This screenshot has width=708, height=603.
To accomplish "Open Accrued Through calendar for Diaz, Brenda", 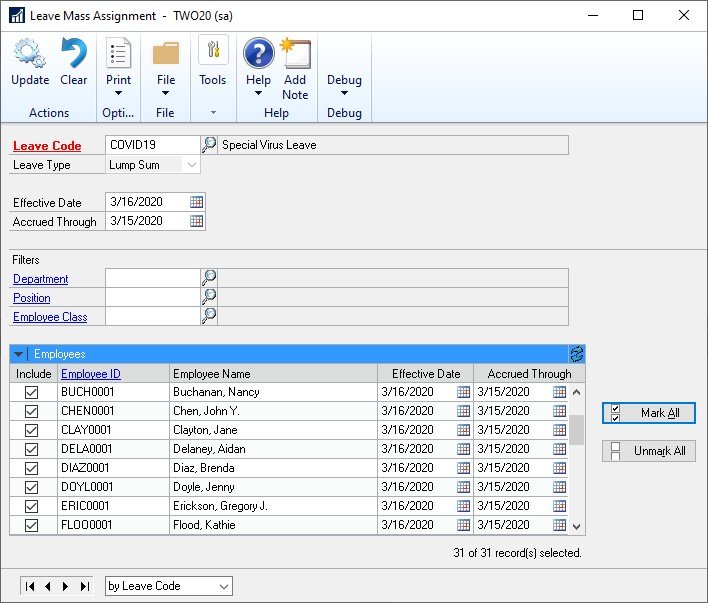I will tap(559, 467).
